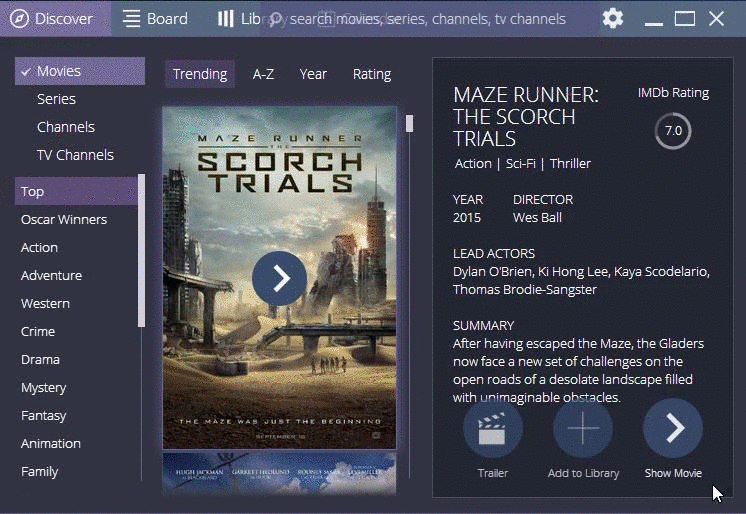Sort by the A-Z tab
The height and width of the screenshot is (514, 746).
pyautogui.click(x=263, y=74)
